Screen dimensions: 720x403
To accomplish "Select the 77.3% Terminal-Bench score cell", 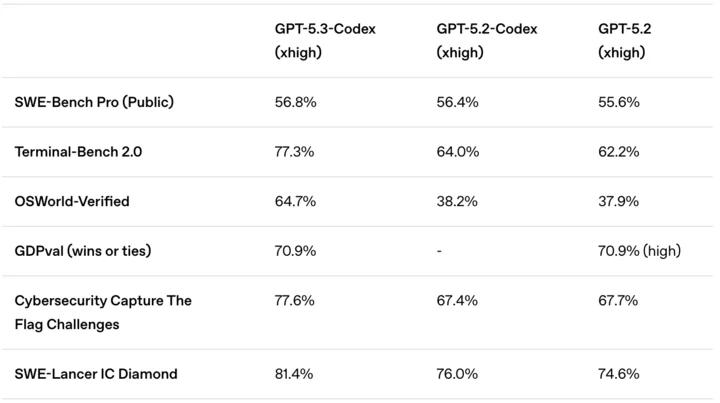I will (295, 152).
